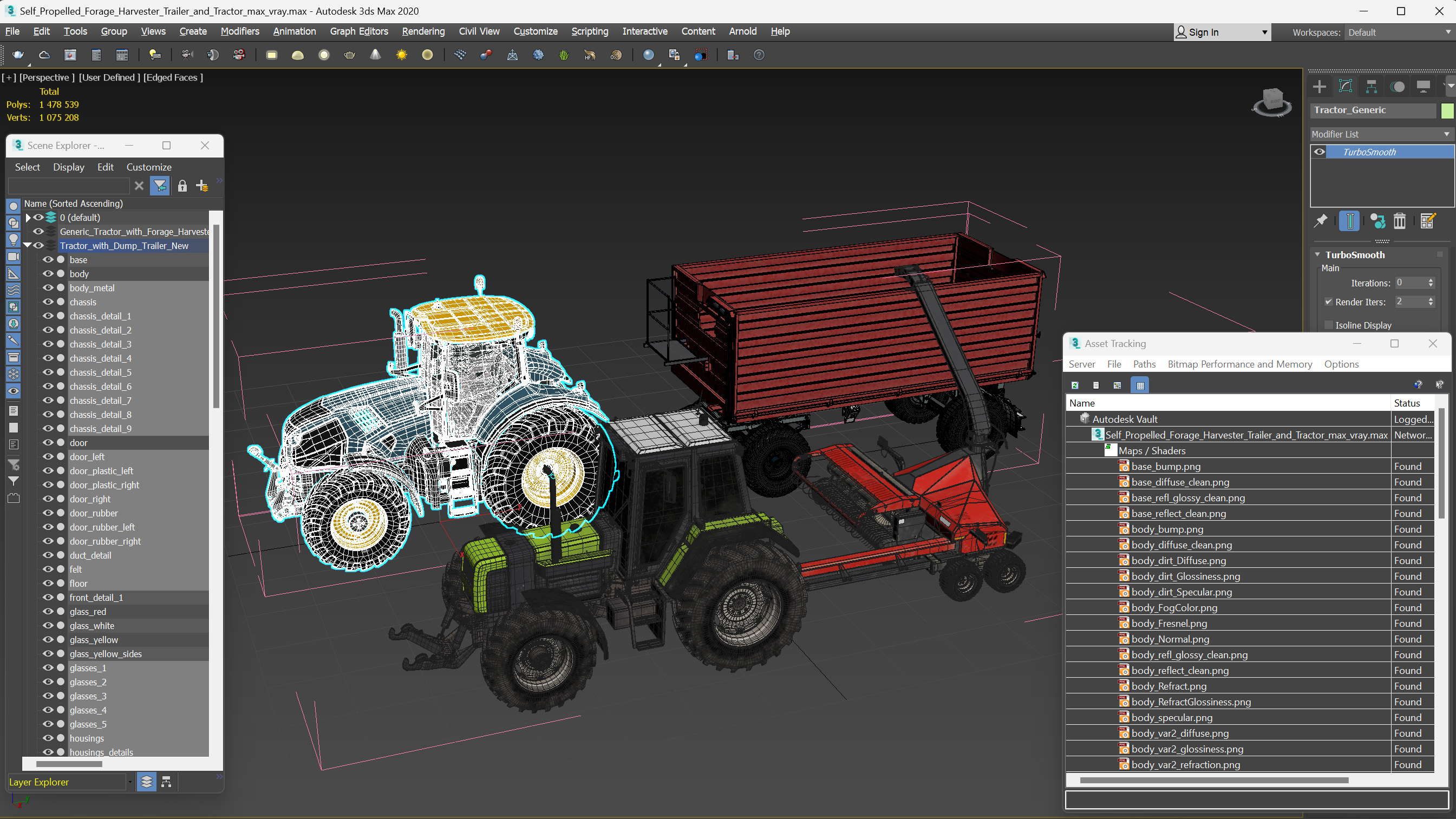
Task: Click the Hierarchy command panel icon
Action: tap(1371, 87)
